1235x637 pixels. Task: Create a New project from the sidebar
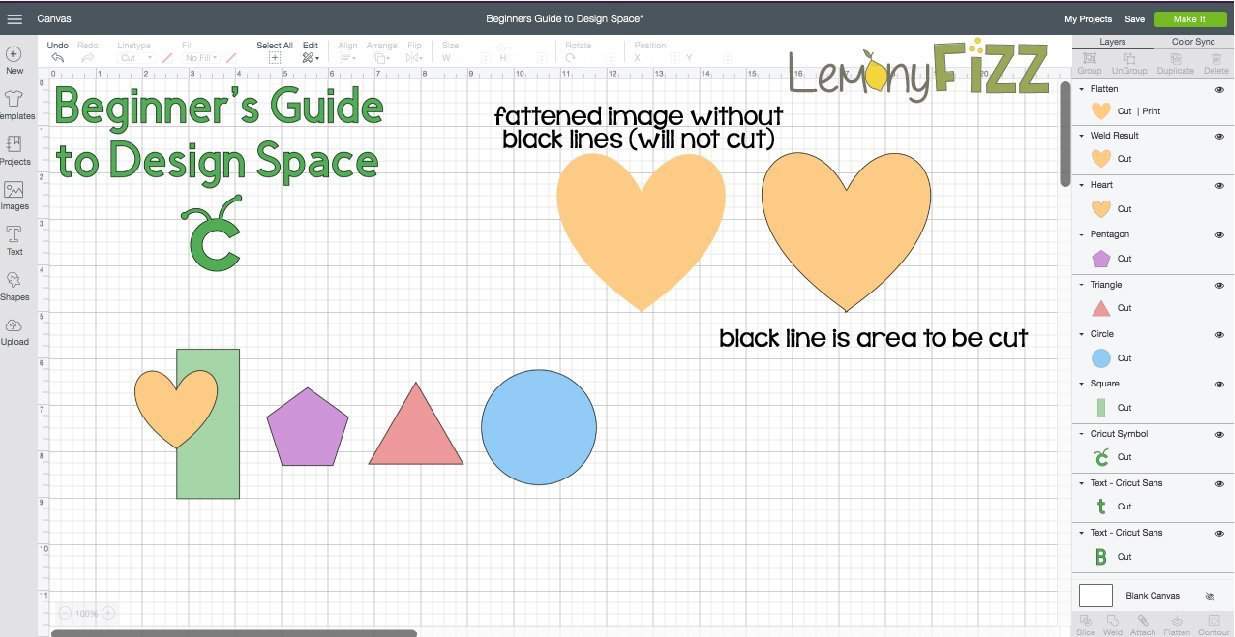tap(14, 60)
